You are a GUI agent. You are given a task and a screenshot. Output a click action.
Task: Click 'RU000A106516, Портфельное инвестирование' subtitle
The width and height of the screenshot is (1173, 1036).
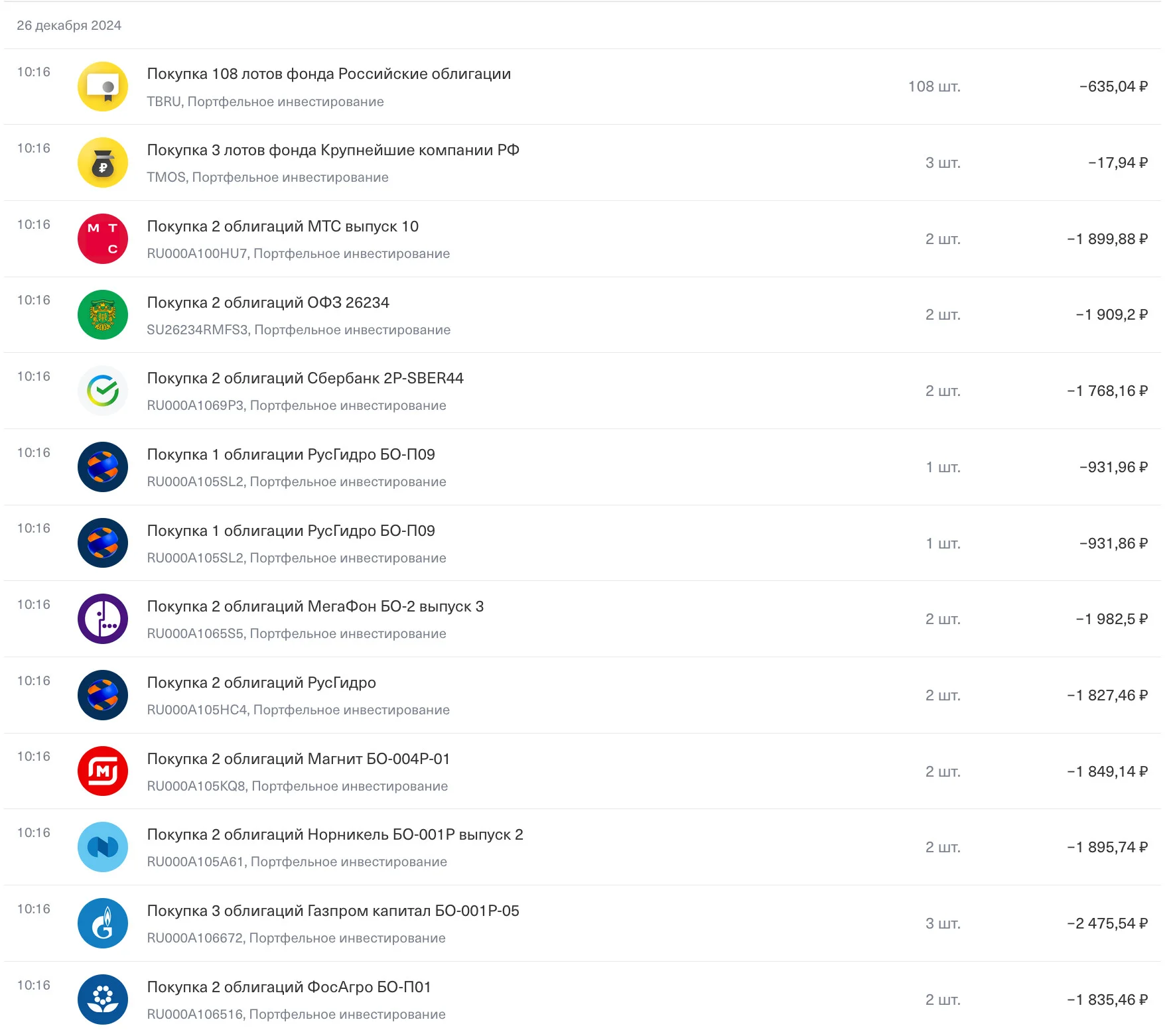point(296,1014)
